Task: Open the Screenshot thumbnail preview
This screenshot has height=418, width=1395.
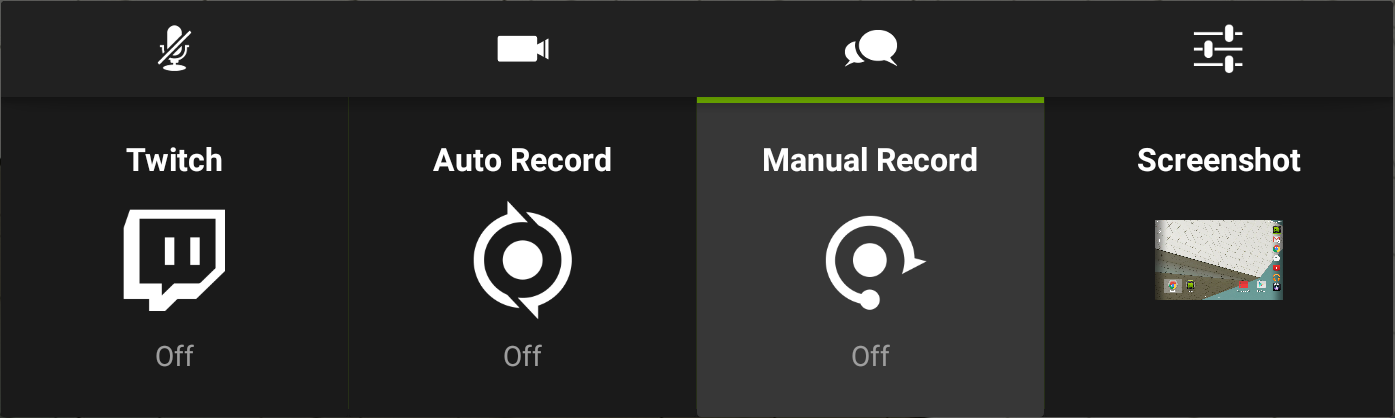Action: (x=1219, y=260)
